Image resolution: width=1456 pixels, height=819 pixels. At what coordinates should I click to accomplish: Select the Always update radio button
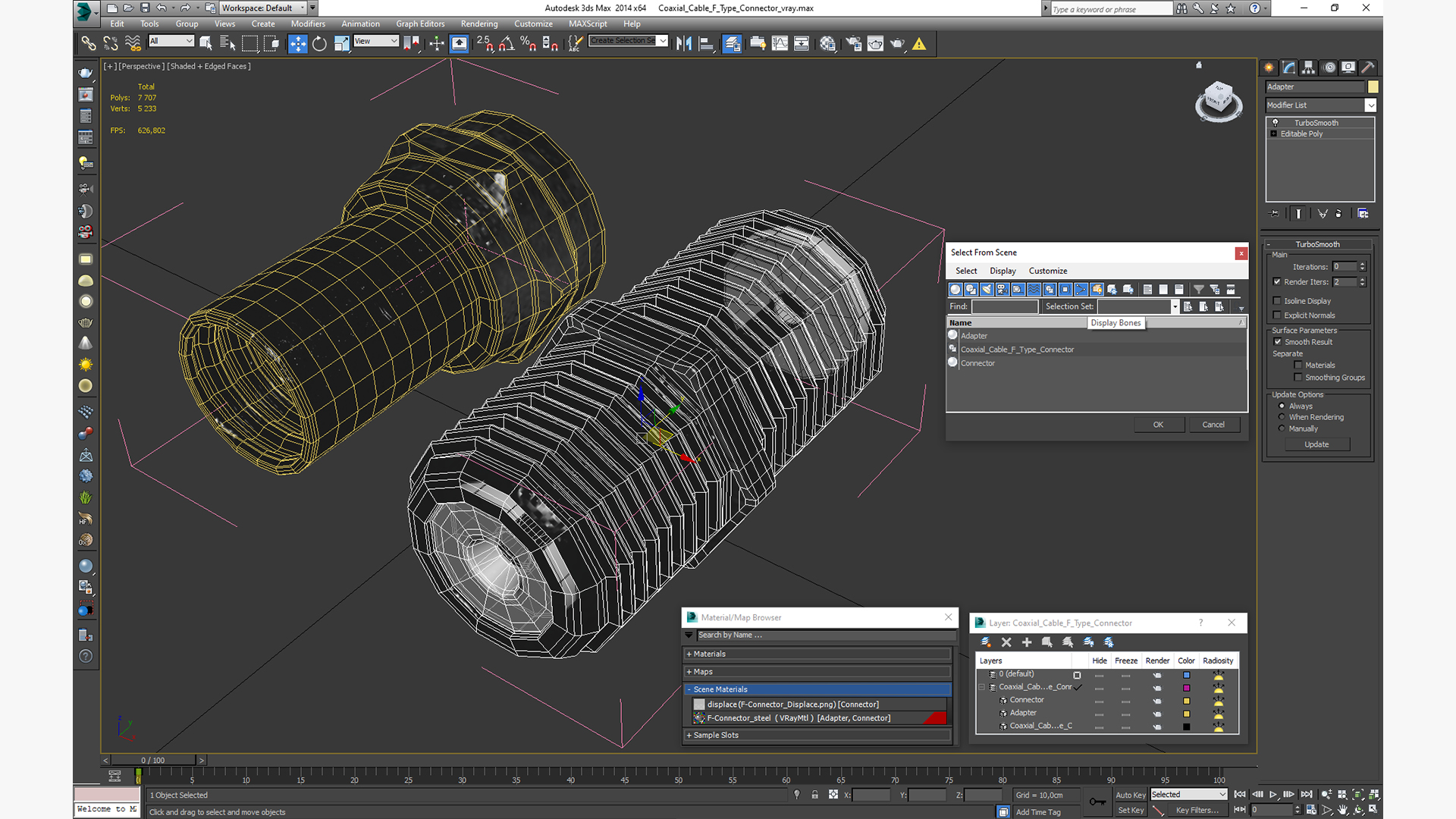tap(1282, 406)
